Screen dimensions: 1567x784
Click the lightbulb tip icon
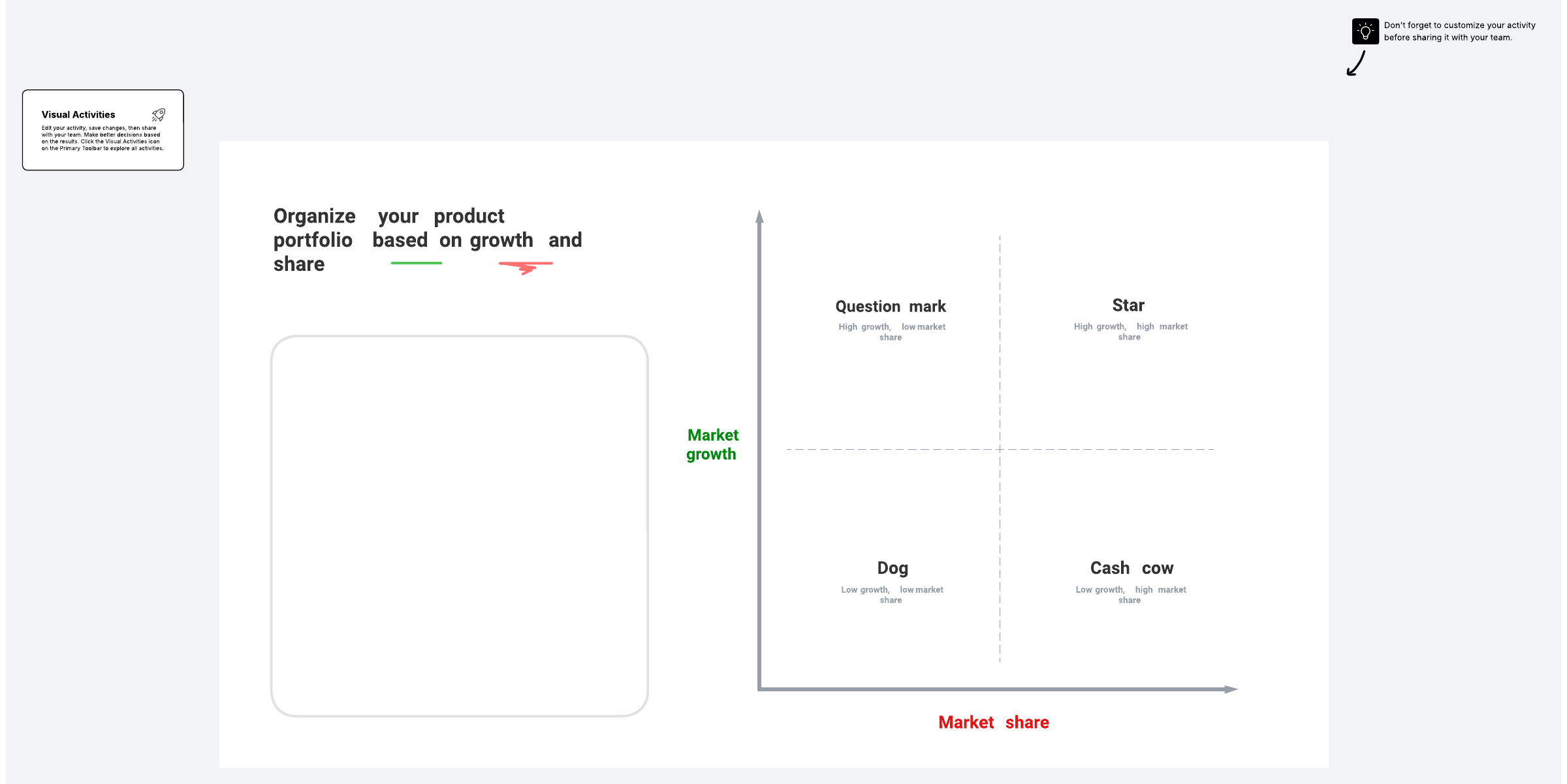tap(1365, 31)
